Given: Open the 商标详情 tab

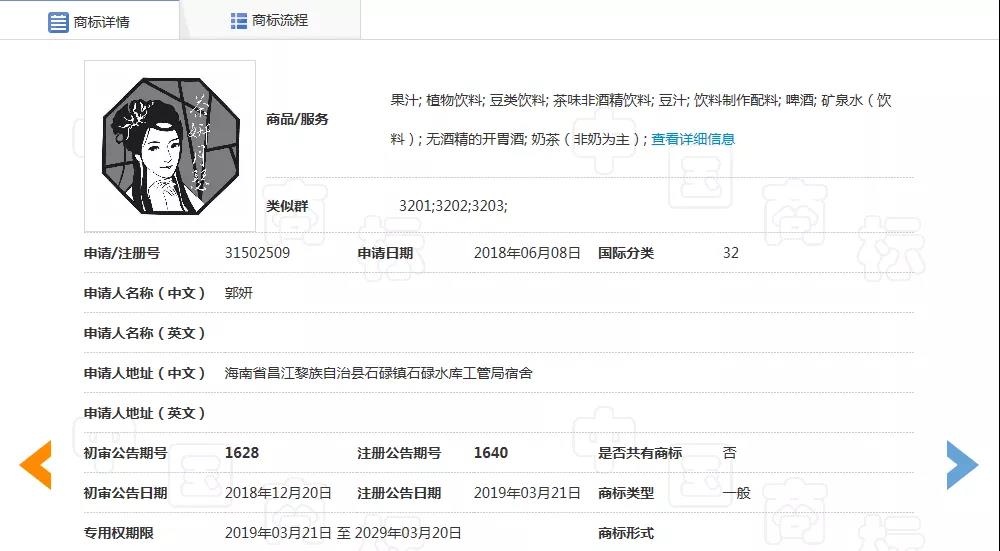Looking at the screenshot, I should [89, 21].
